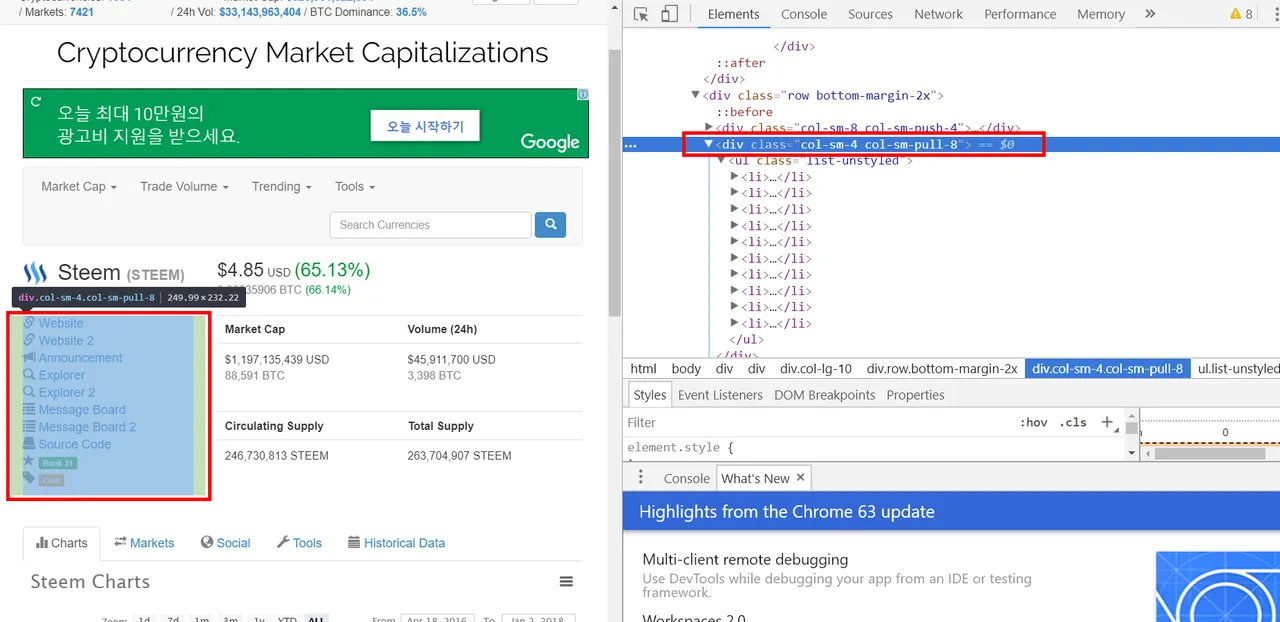Image resolution: width=1280 pixels, height=622 pixels.
Task: Collapse the ul list-unstyled node
Action: click(x=722, y=160)
